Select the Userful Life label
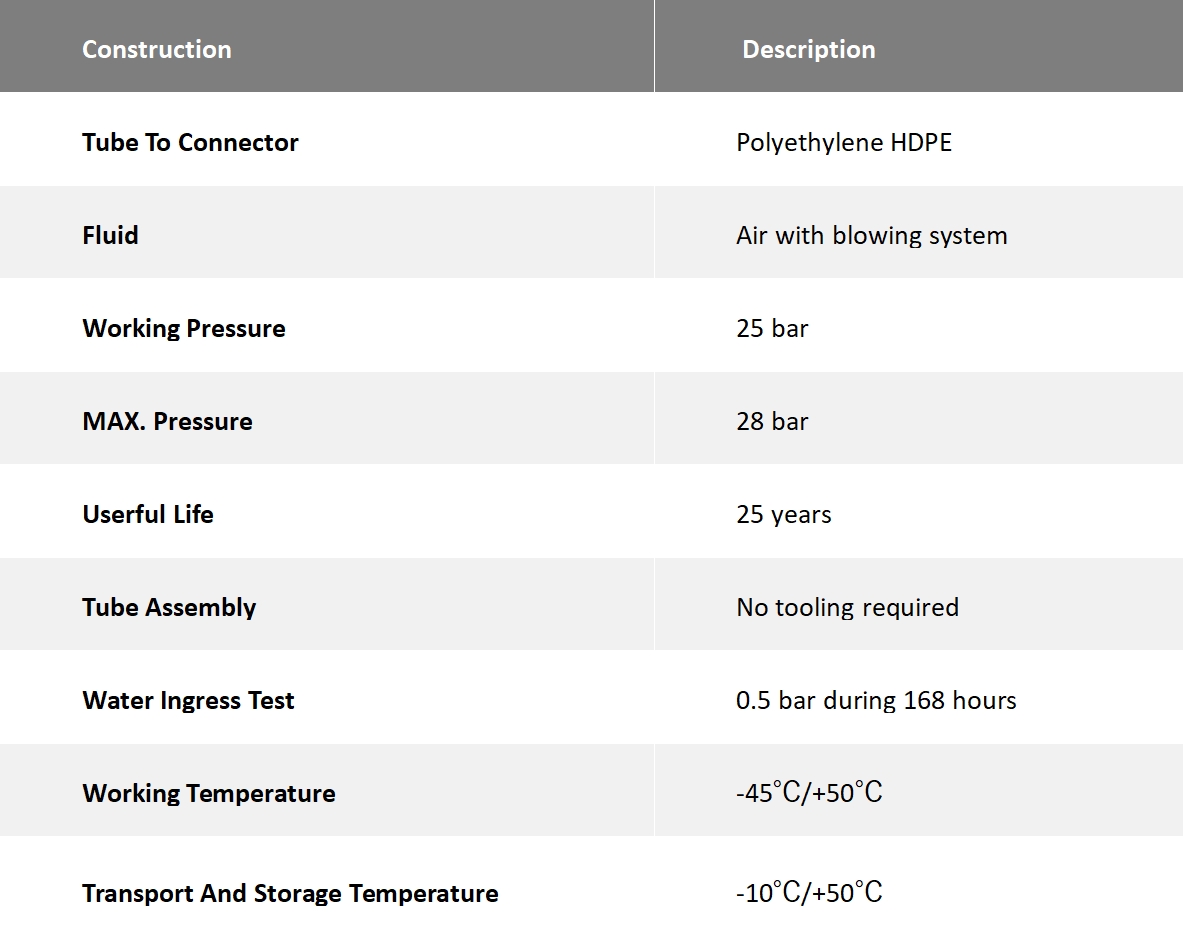This screenshot has width=1183, height=945. click(148, 514)
